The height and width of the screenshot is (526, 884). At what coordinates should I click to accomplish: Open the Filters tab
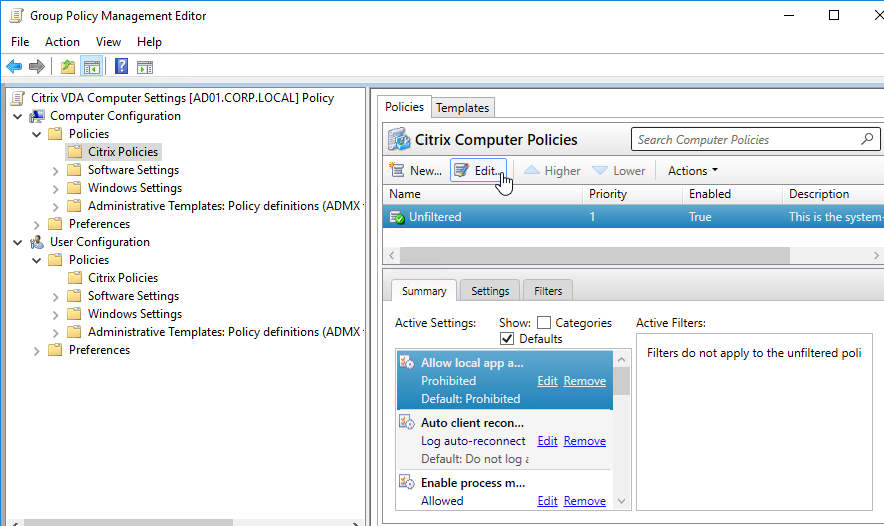click(x=548, y=291)
